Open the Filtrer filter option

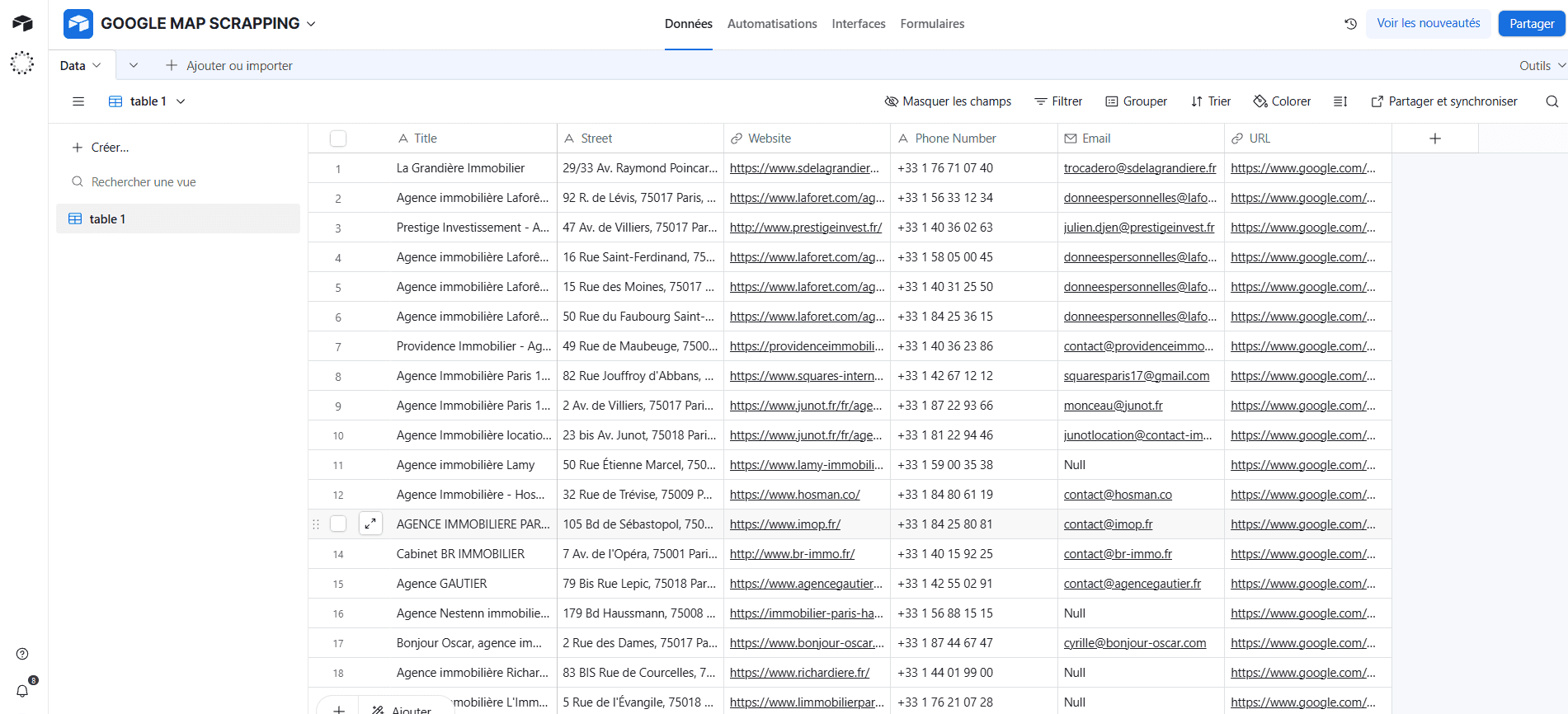click(1058, 101)
